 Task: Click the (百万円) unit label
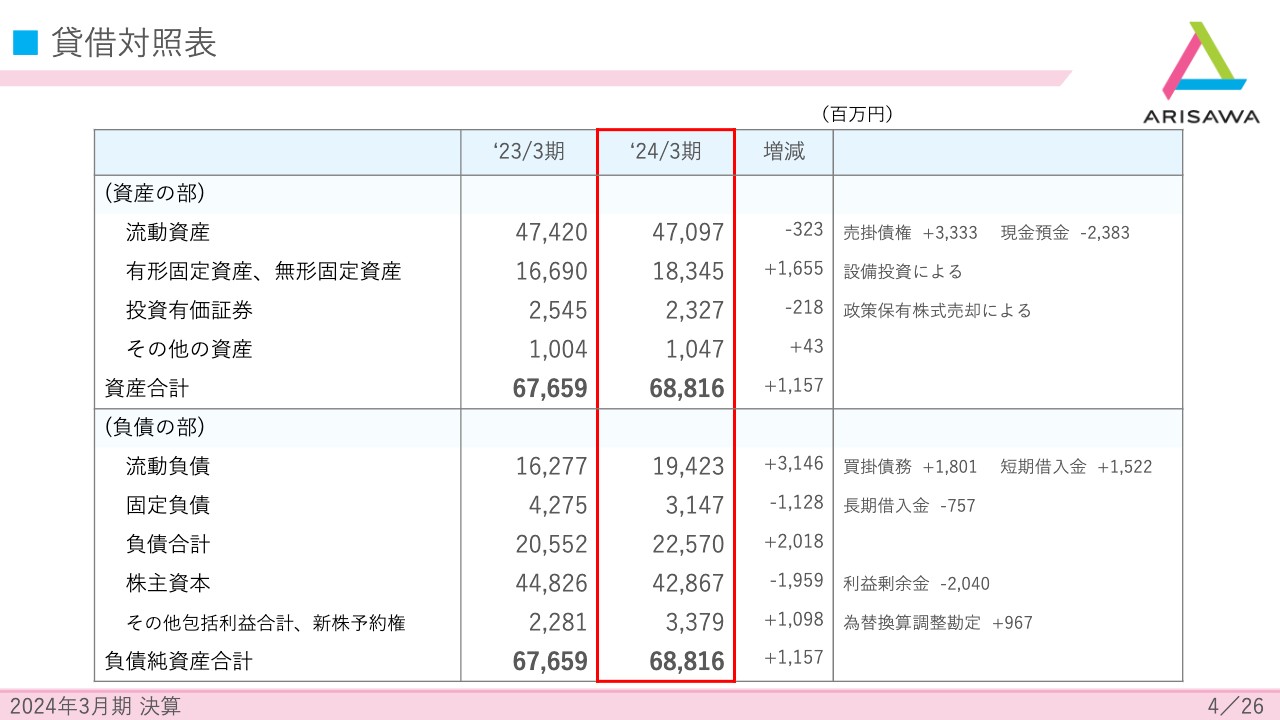(858, 113)
